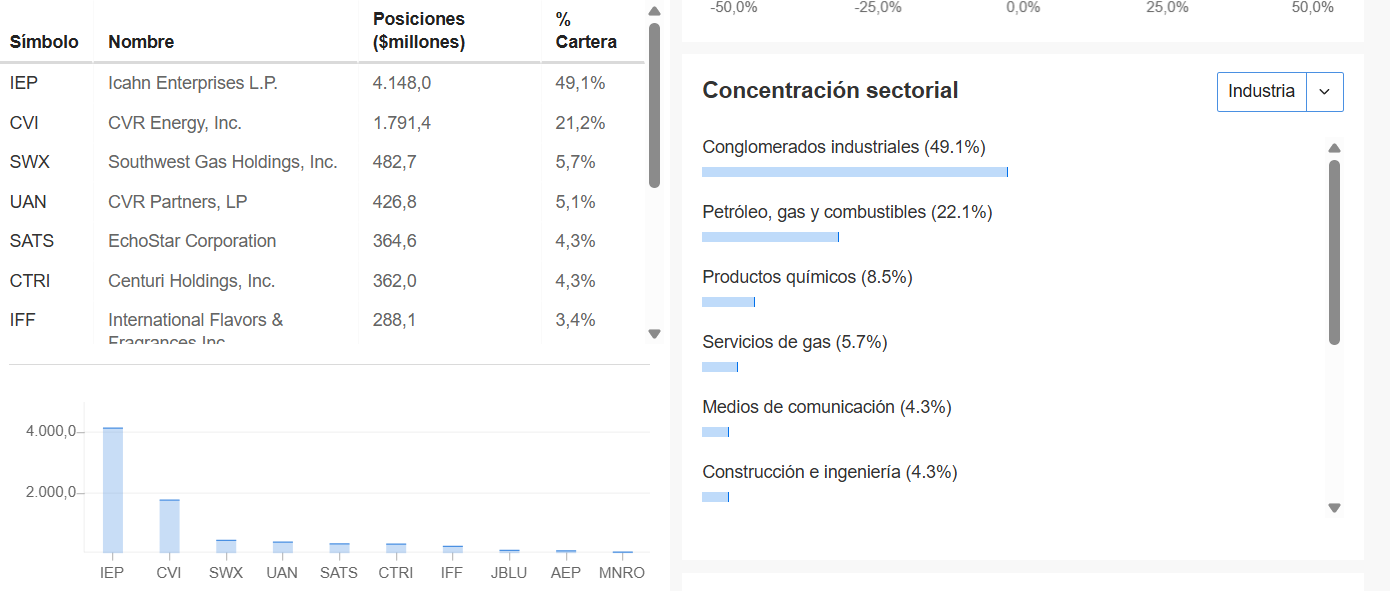The image size is (1390, 591).
Task: Click sector list scroll-down arrow
Action: point(1334,508)
